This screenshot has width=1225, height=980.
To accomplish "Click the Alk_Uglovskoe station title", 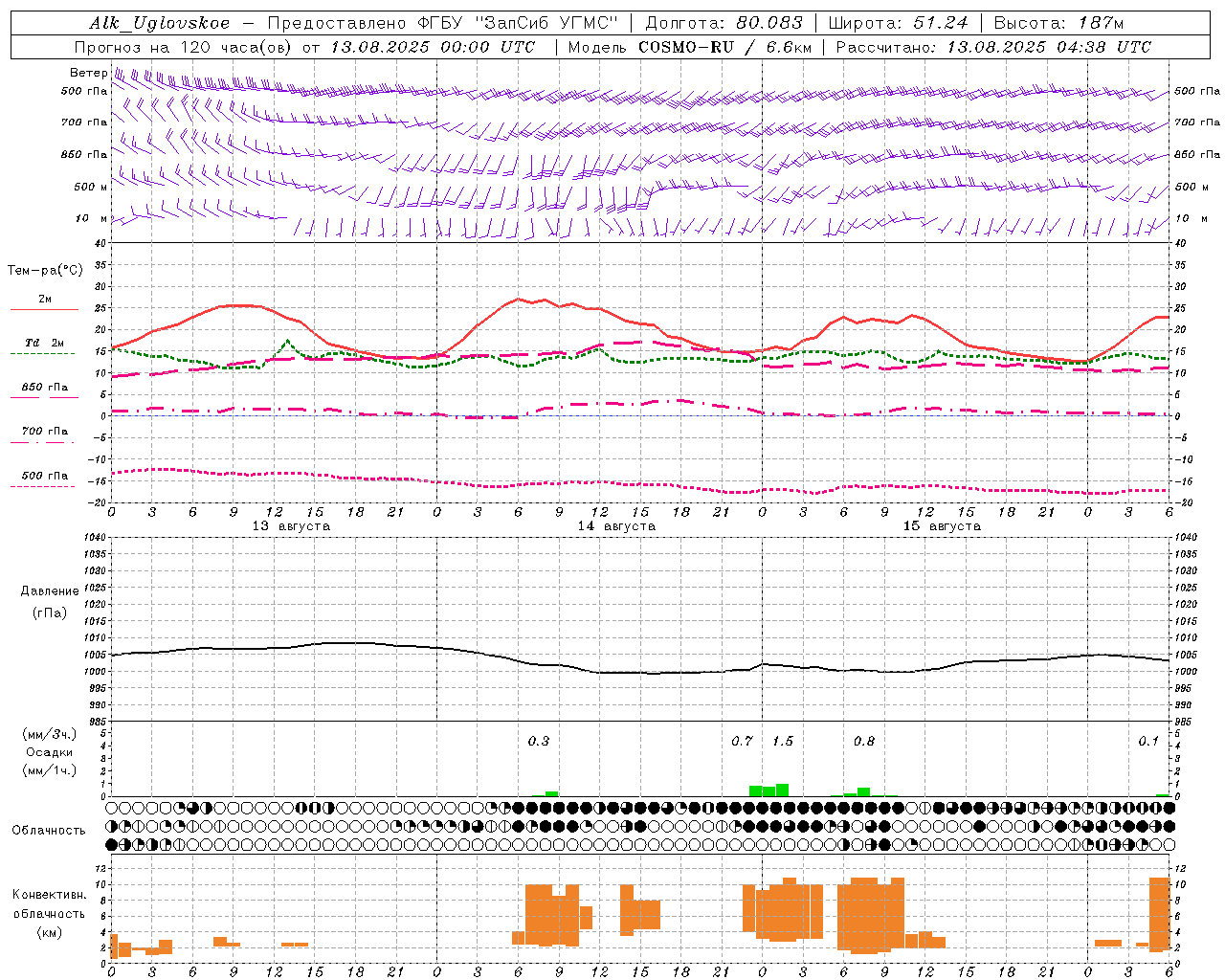I will coord(160,23).
